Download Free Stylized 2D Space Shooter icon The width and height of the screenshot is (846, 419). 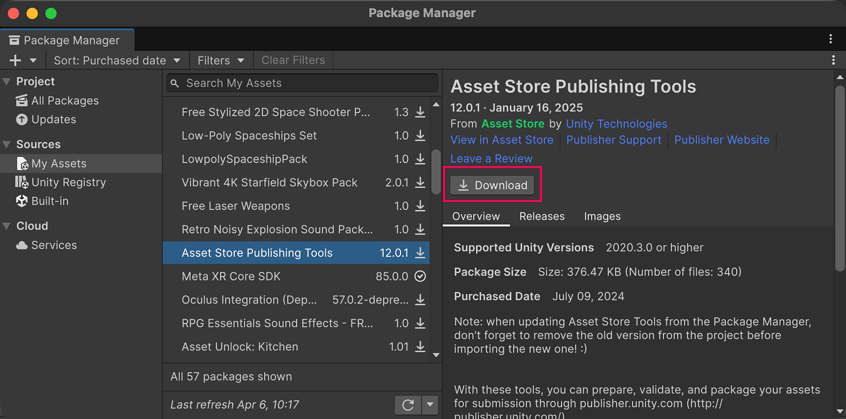tap(420, 112)
